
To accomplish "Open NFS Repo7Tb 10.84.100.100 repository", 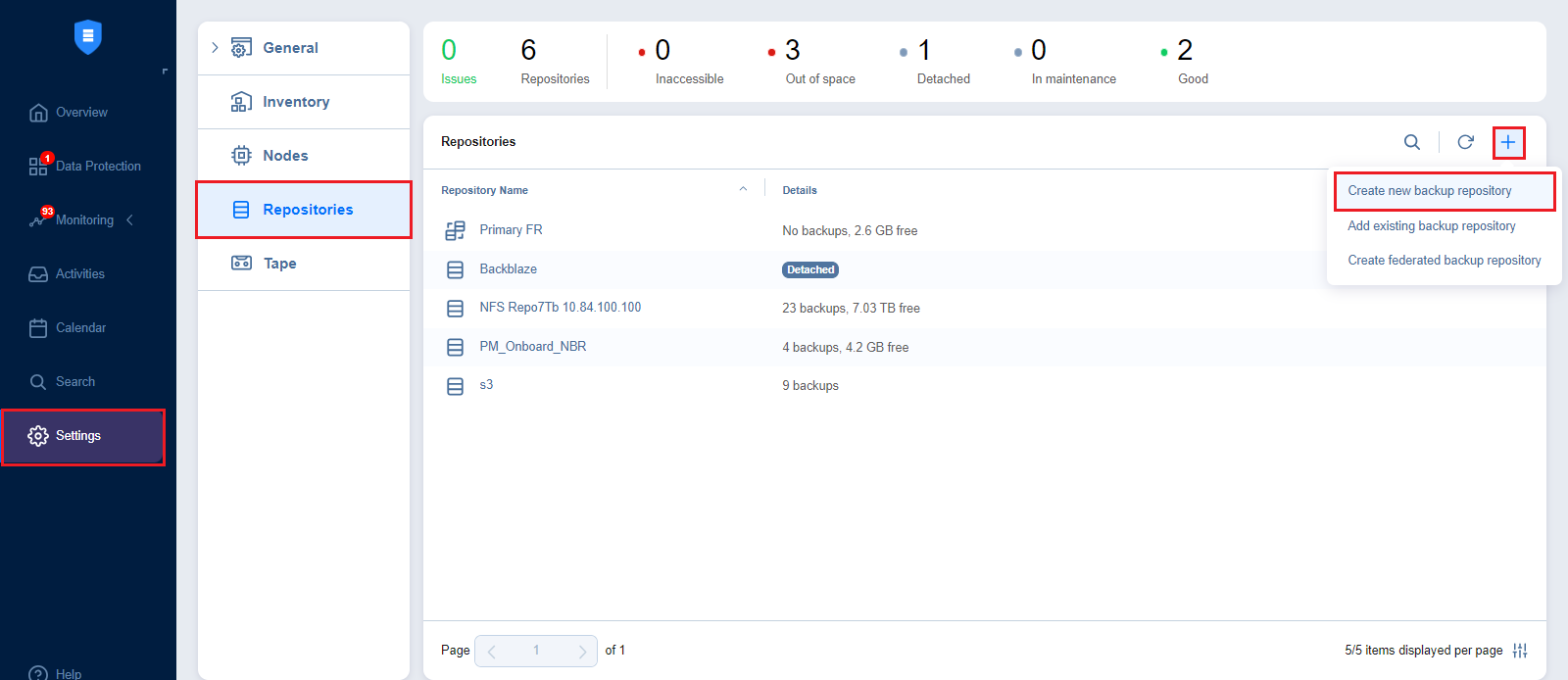I will click(x=560, y=308).
